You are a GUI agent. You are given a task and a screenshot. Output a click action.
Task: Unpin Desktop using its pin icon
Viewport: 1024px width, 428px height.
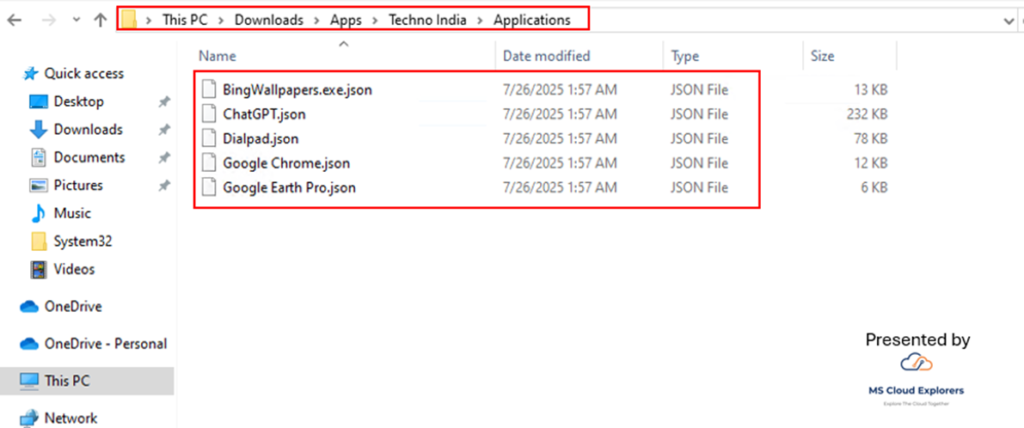click(x=164, y=102)
